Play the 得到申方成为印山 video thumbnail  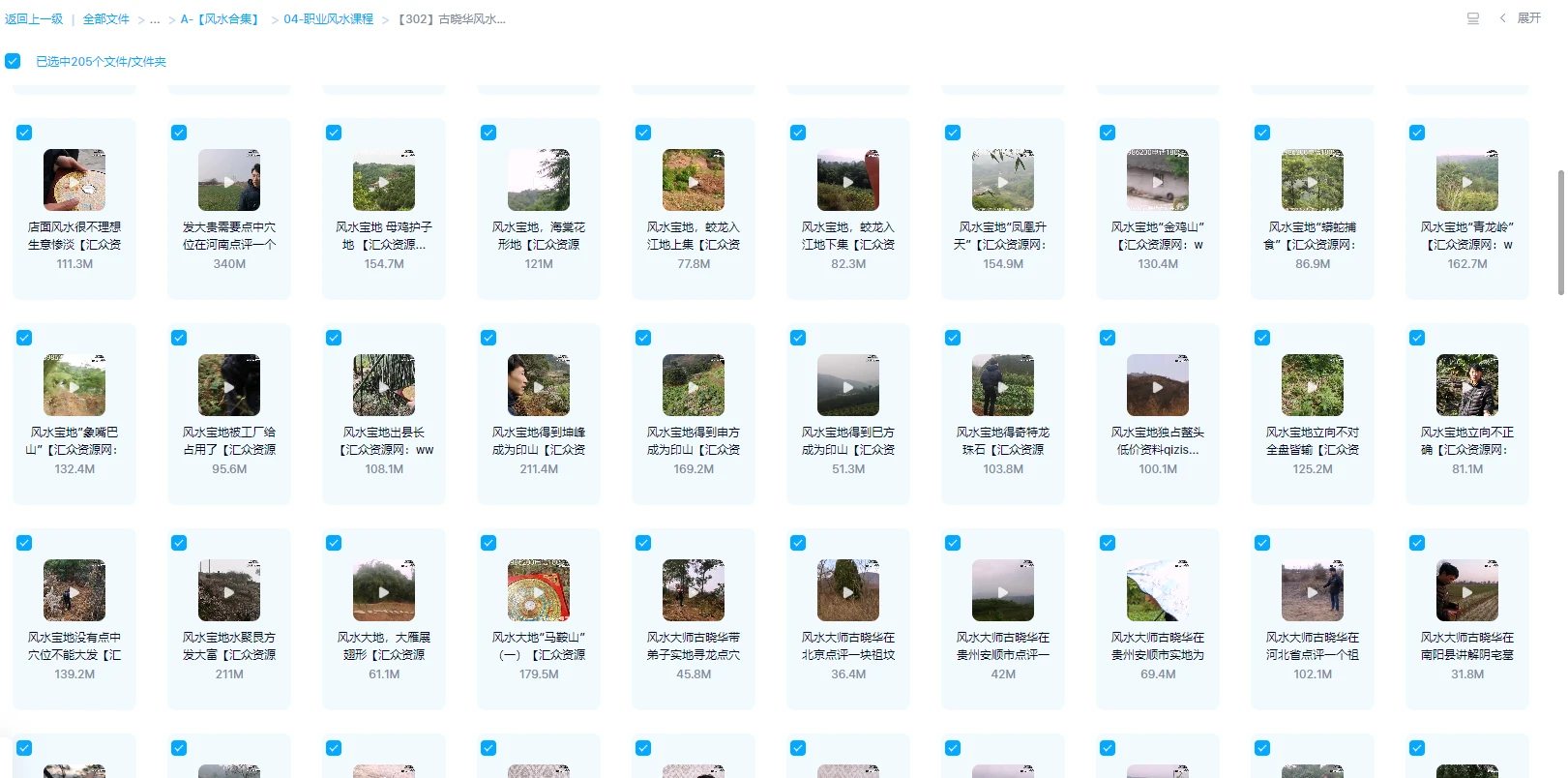694,385
